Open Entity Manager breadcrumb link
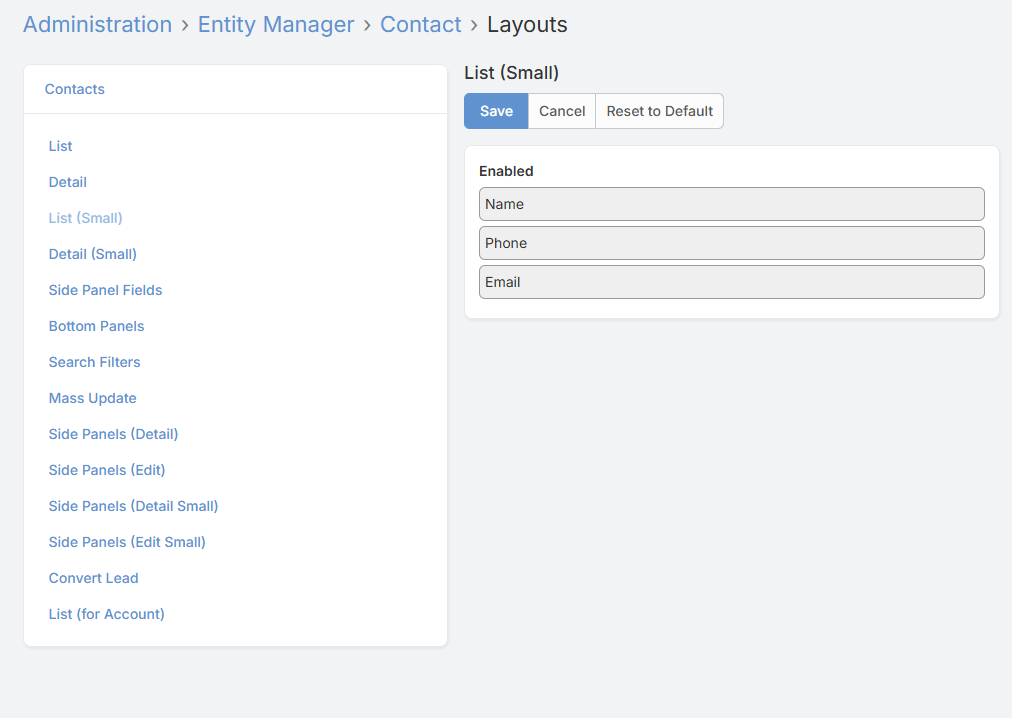 click(x=276, y=25)
